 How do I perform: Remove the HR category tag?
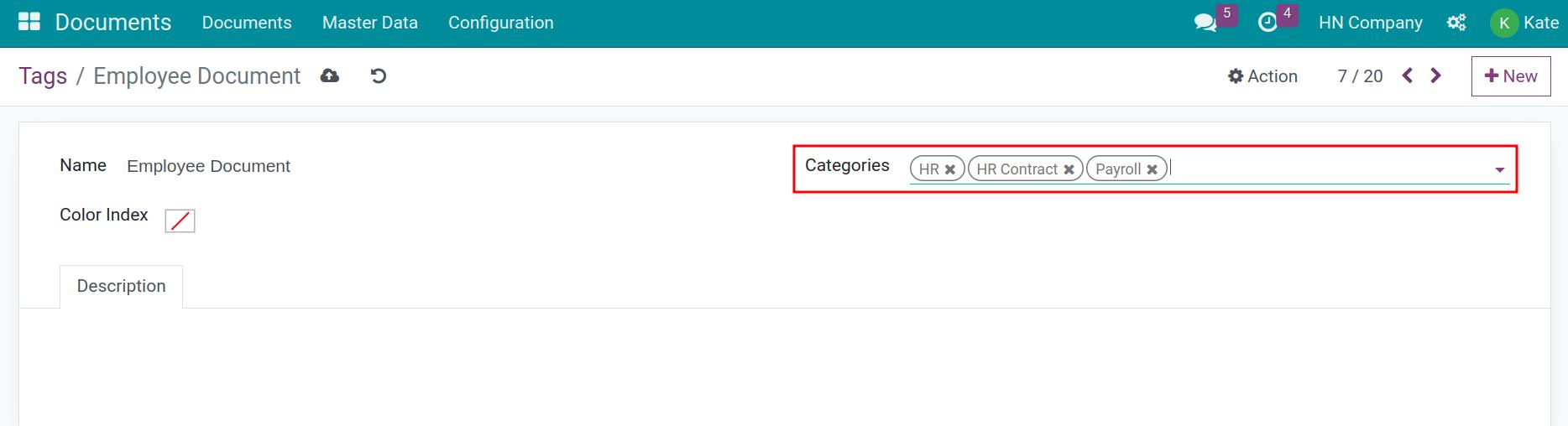(950, 169)
